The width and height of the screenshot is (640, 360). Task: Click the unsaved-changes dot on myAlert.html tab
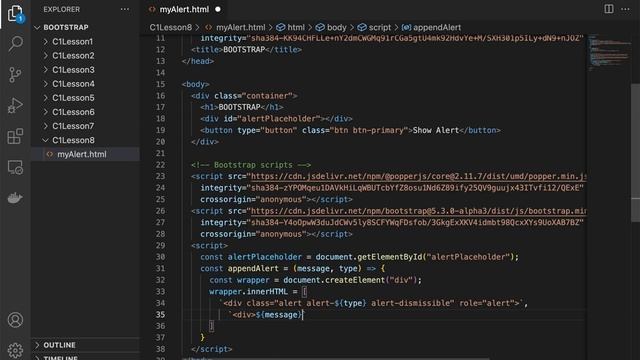[x=218, y=9]
